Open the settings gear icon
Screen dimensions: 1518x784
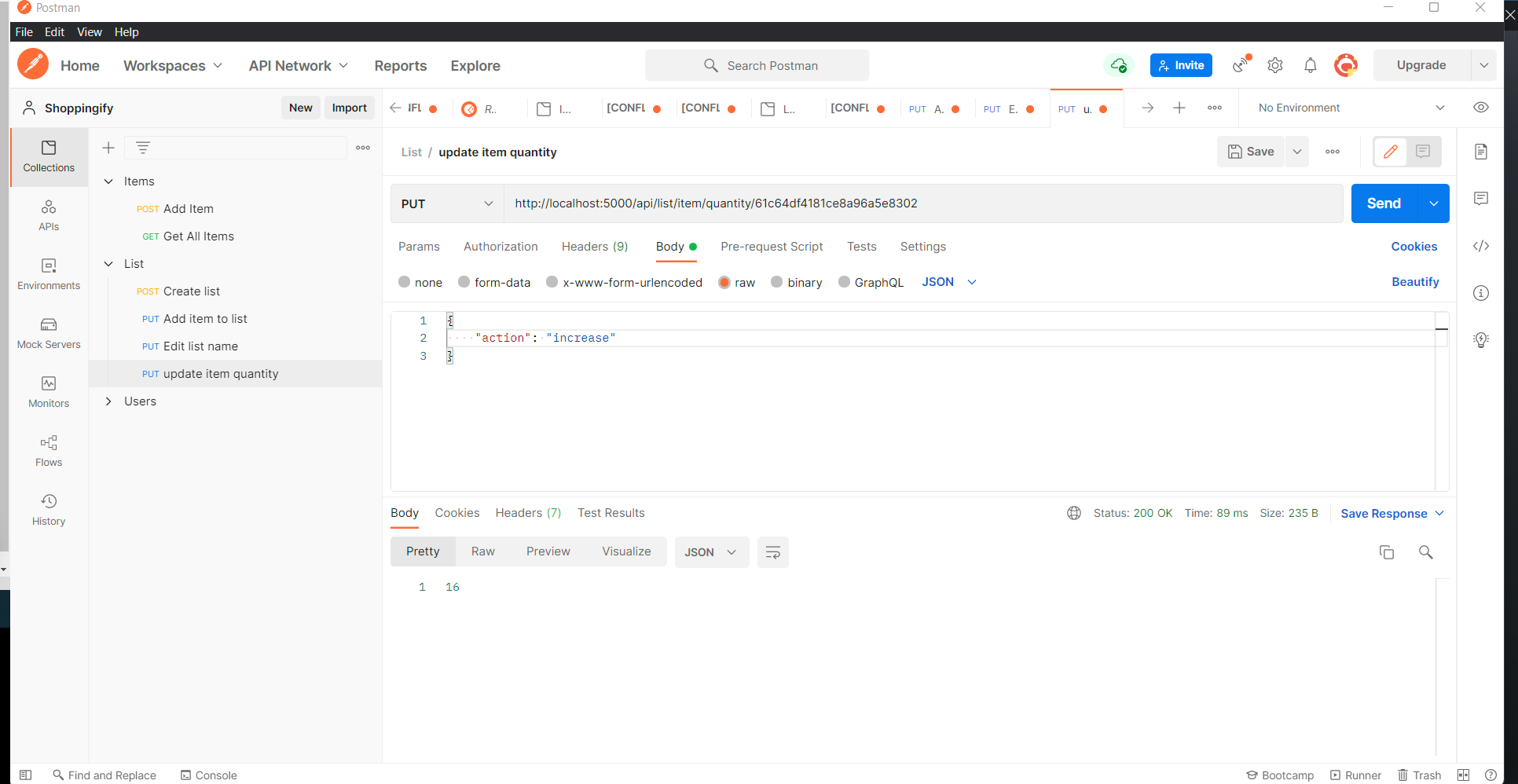pos(1275,65)
